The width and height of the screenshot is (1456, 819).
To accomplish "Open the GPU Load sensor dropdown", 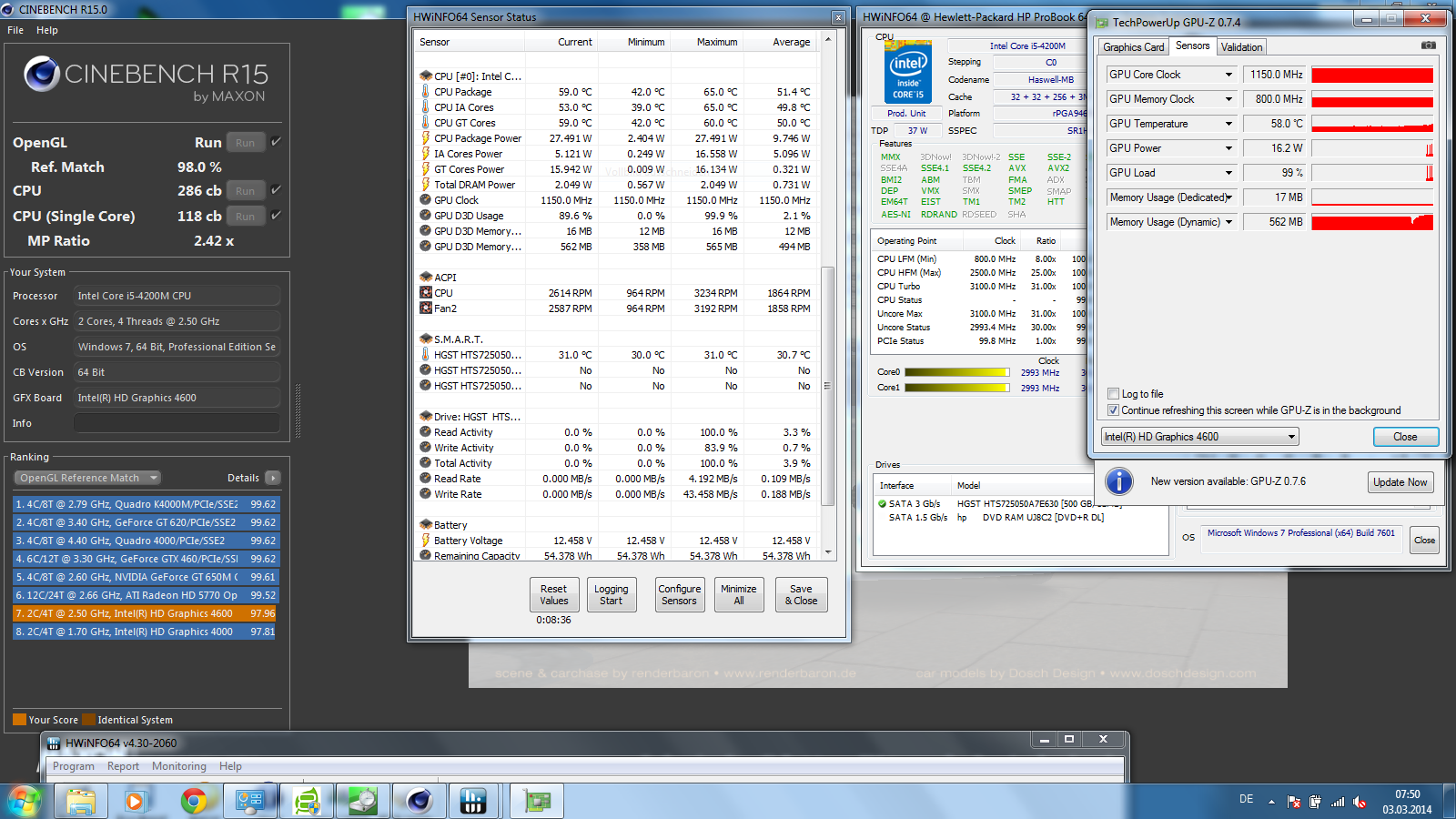I will pyautogui.click(x=1228, y=173).
